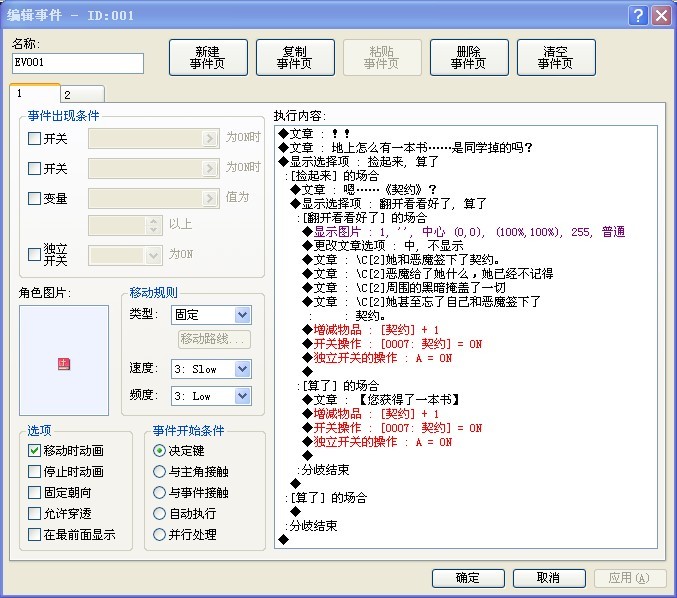
Task: Click the 变量 selector arrow
Action: point(210,198)
